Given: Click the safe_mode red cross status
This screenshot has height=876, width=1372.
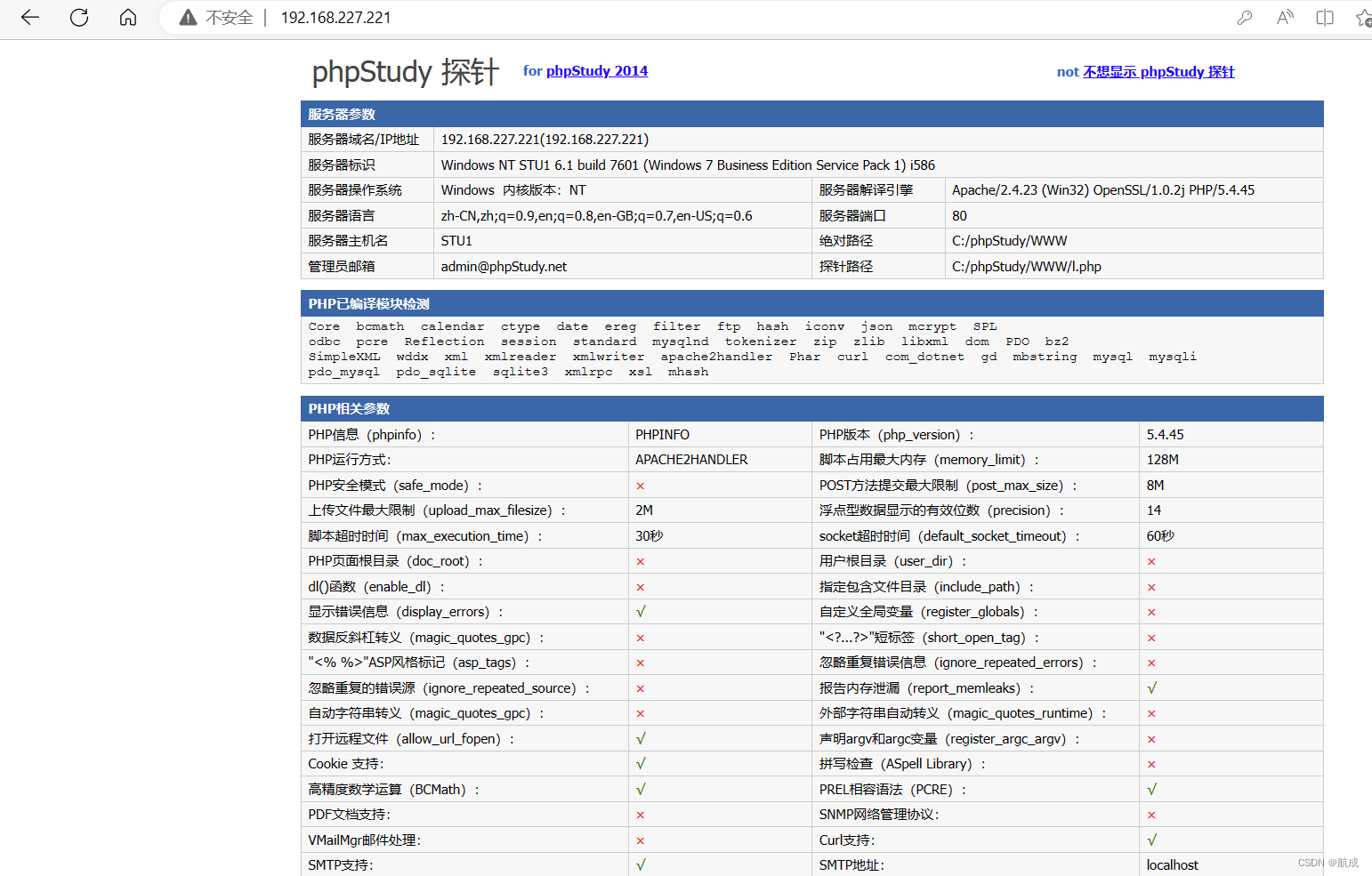Looking at the screenshot, I should coord(641,486).
